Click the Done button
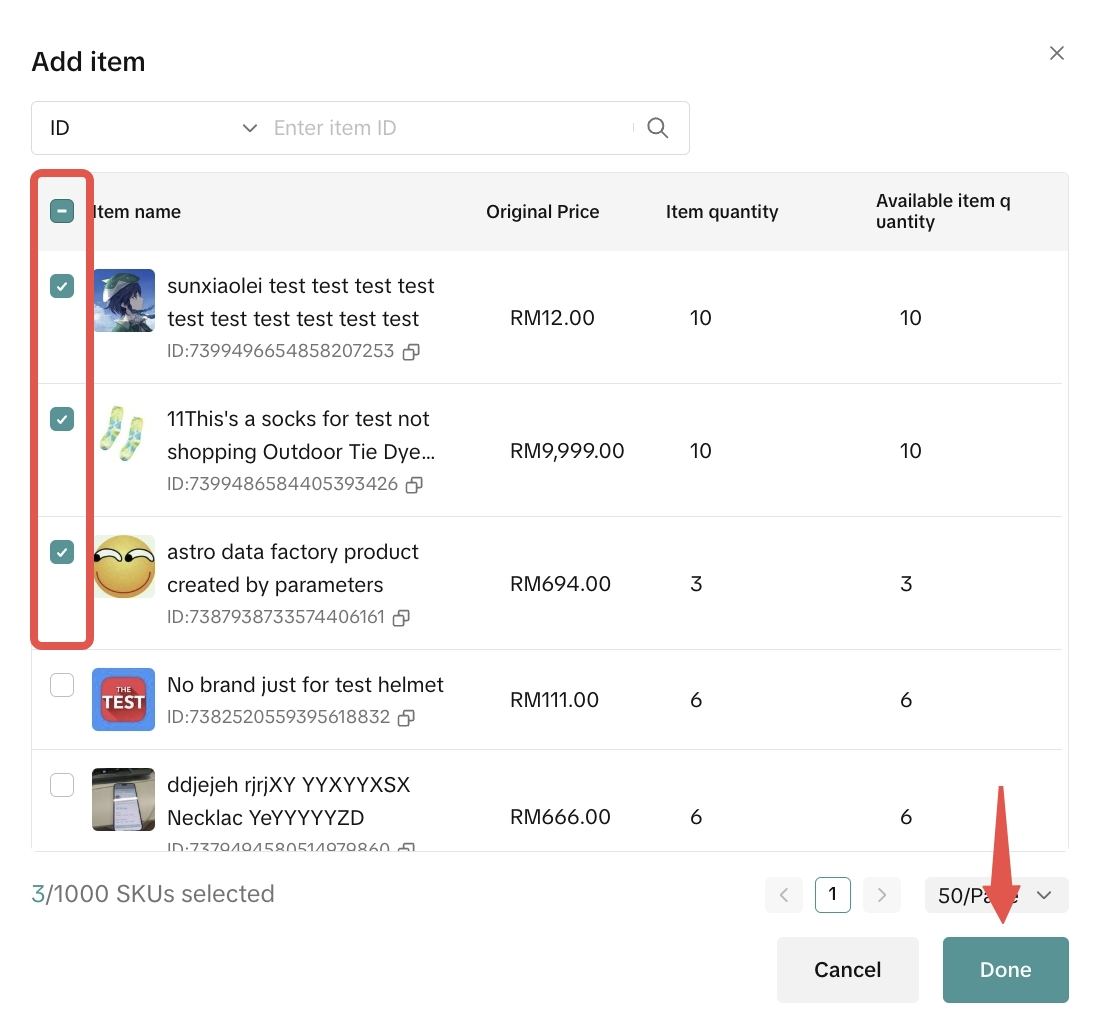Viewport: 1095px width, 1028px height. [x=1006, y=970]
